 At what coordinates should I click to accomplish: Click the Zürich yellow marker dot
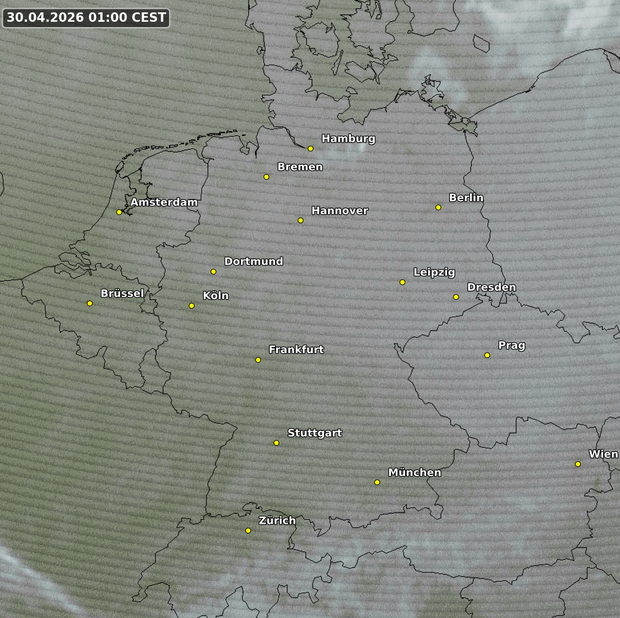[x=248, y=530]
